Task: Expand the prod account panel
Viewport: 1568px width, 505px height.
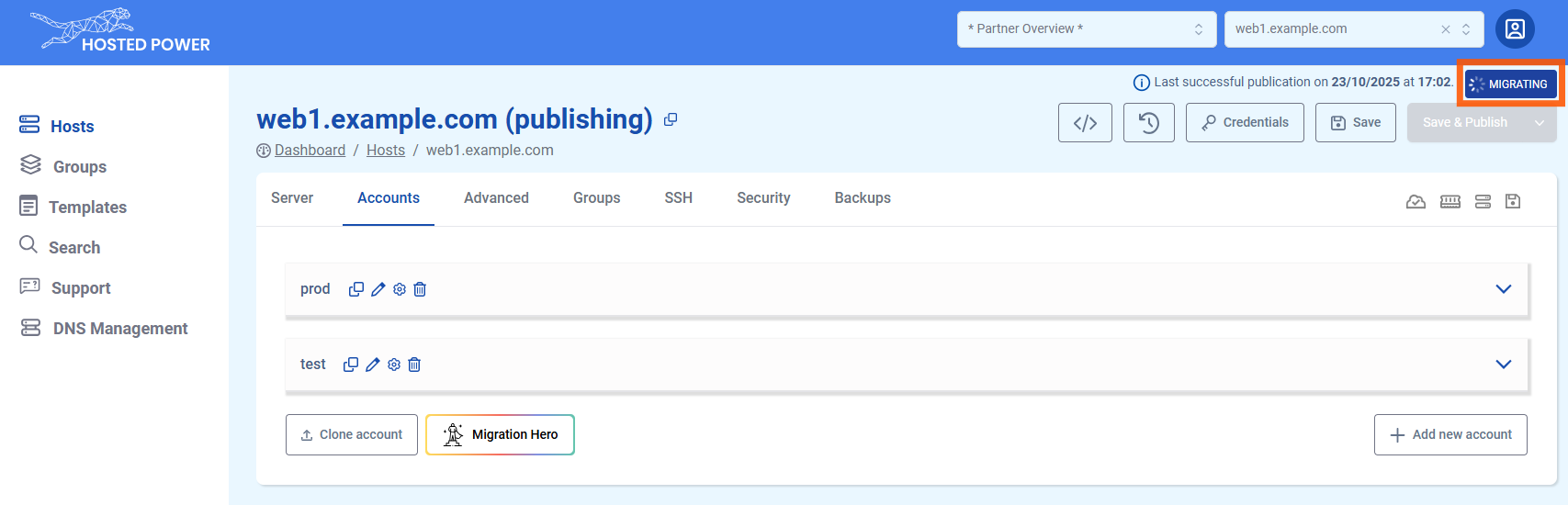Action: pyautogui.click(x=1503, y=289)
